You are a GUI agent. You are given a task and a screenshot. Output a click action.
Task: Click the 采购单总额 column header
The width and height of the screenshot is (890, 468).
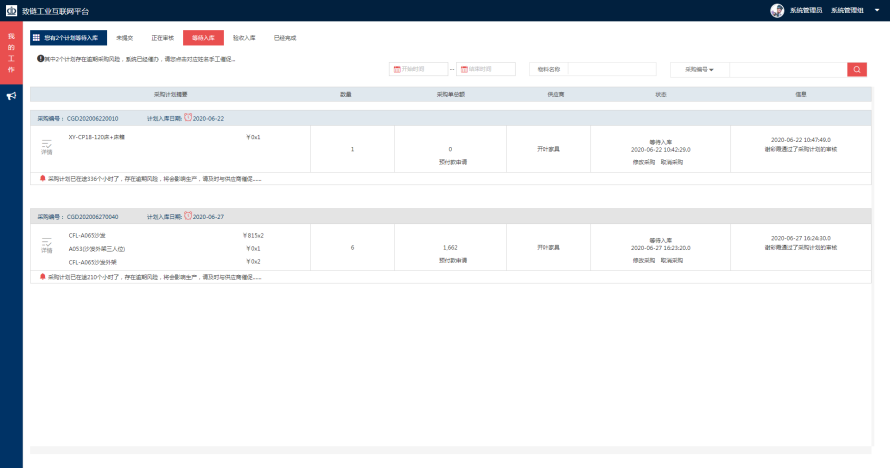click(x=451, y=94)
